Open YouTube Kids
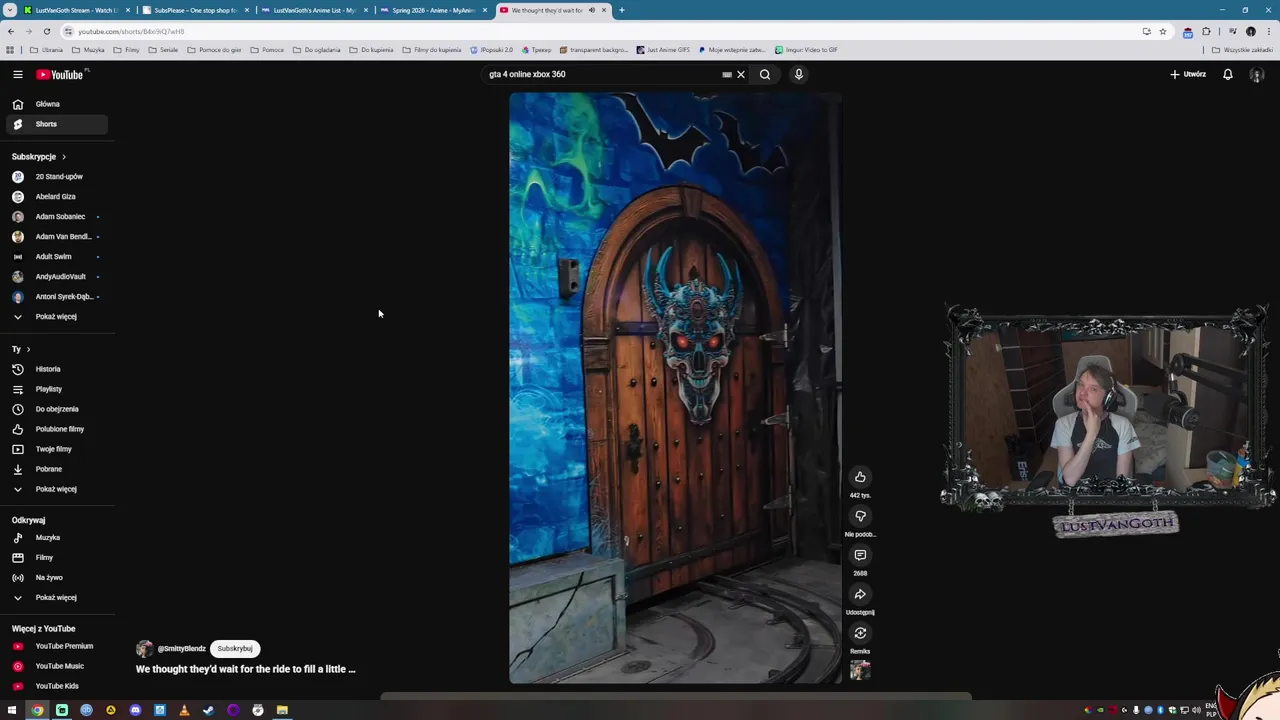The height and width of the screenshot is (720, 1280). pyautogui.click(x=55, y=686)
